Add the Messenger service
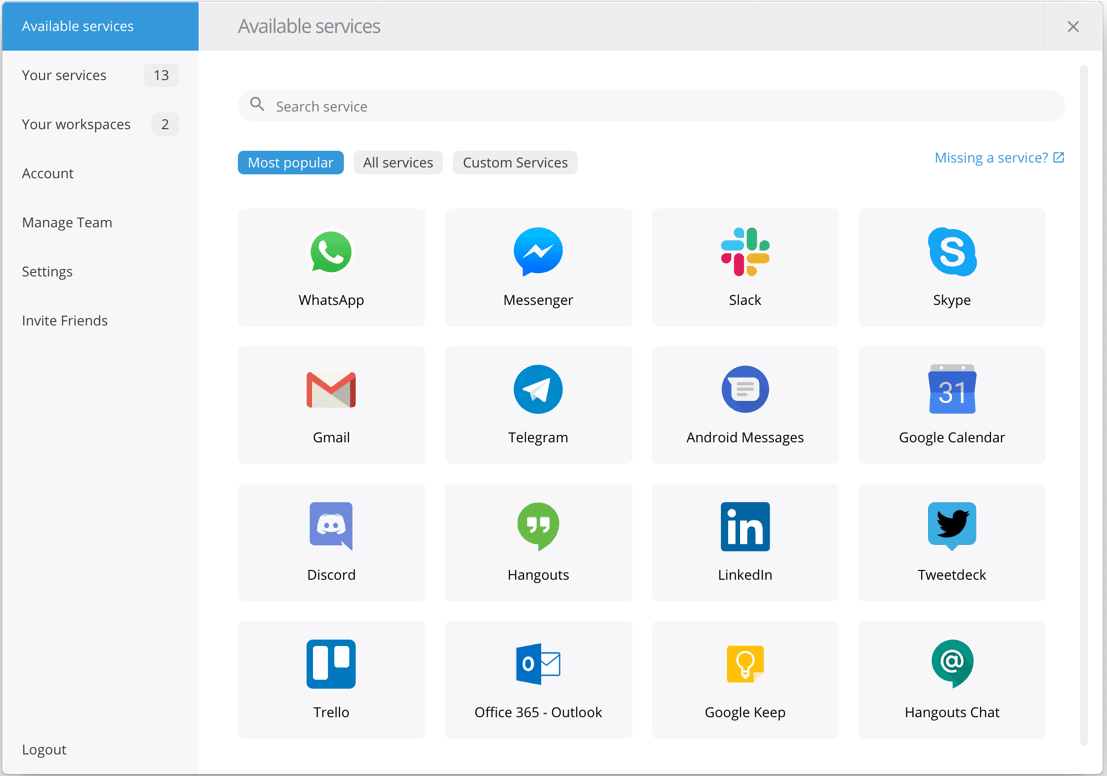The width and height of the screenshot is (1107, 776). 538,267
